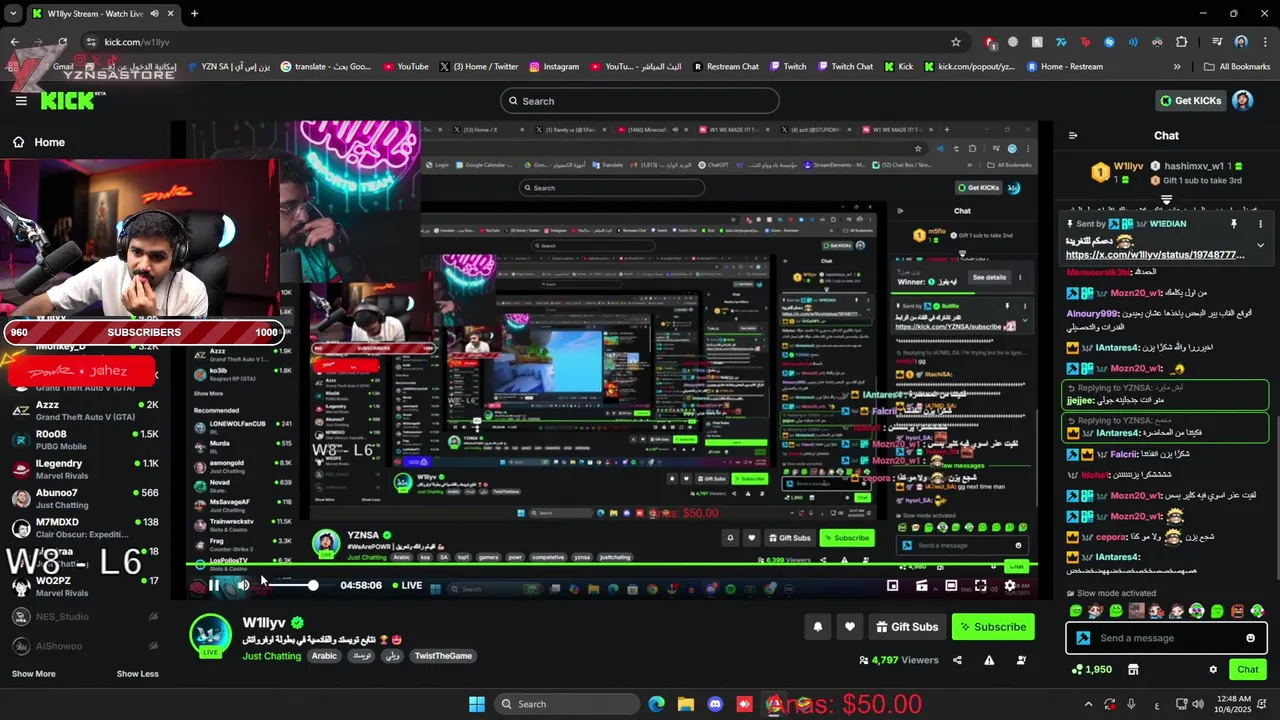1280x720 pixels.
Task: Click Show Less in sidebar
Action: pos(137,674)
